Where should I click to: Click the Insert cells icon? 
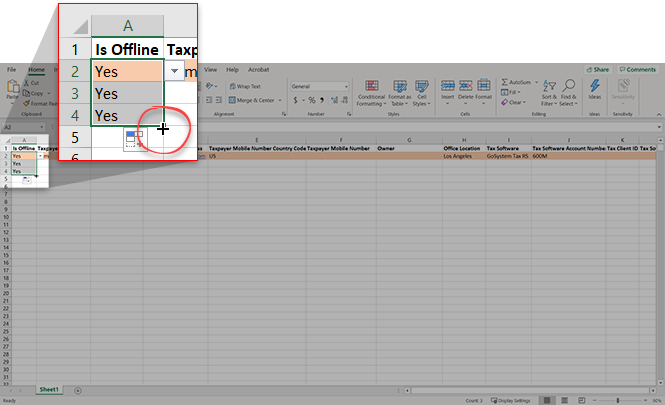coord(447,86)
